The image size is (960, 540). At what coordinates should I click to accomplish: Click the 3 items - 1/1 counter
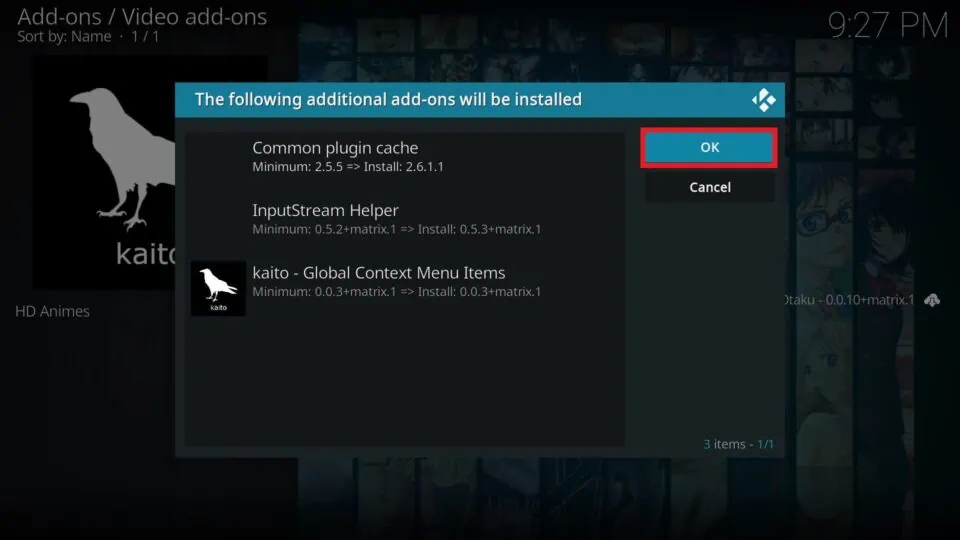click(738, 444)
